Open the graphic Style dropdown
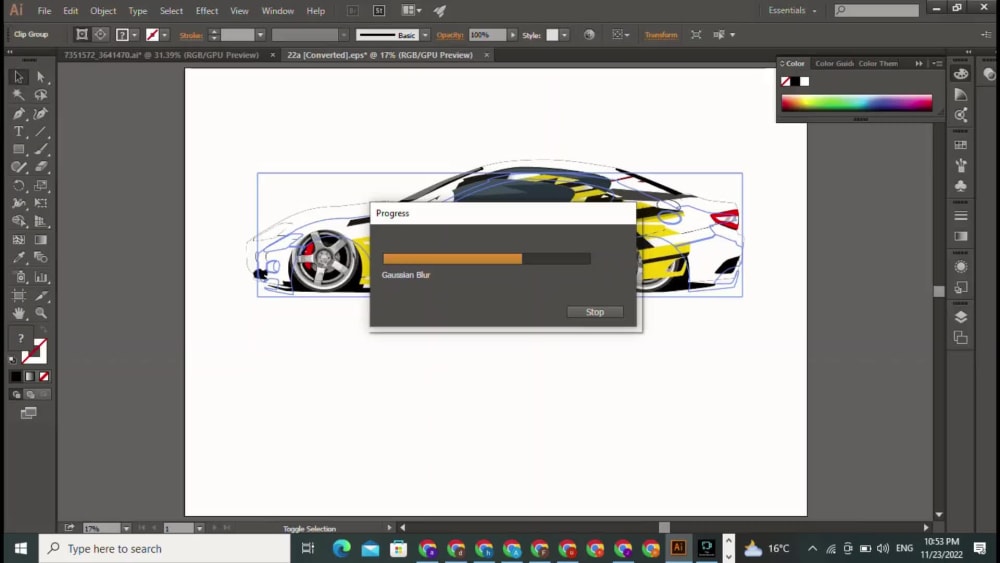 tap(564, 35)
